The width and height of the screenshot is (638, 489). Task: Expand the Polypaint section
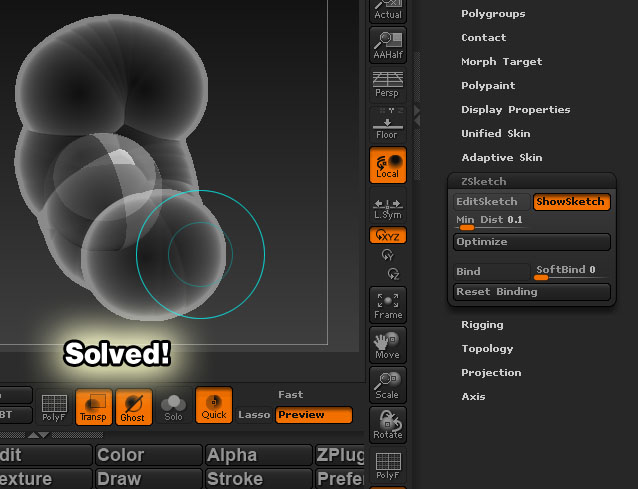point(488,86)
